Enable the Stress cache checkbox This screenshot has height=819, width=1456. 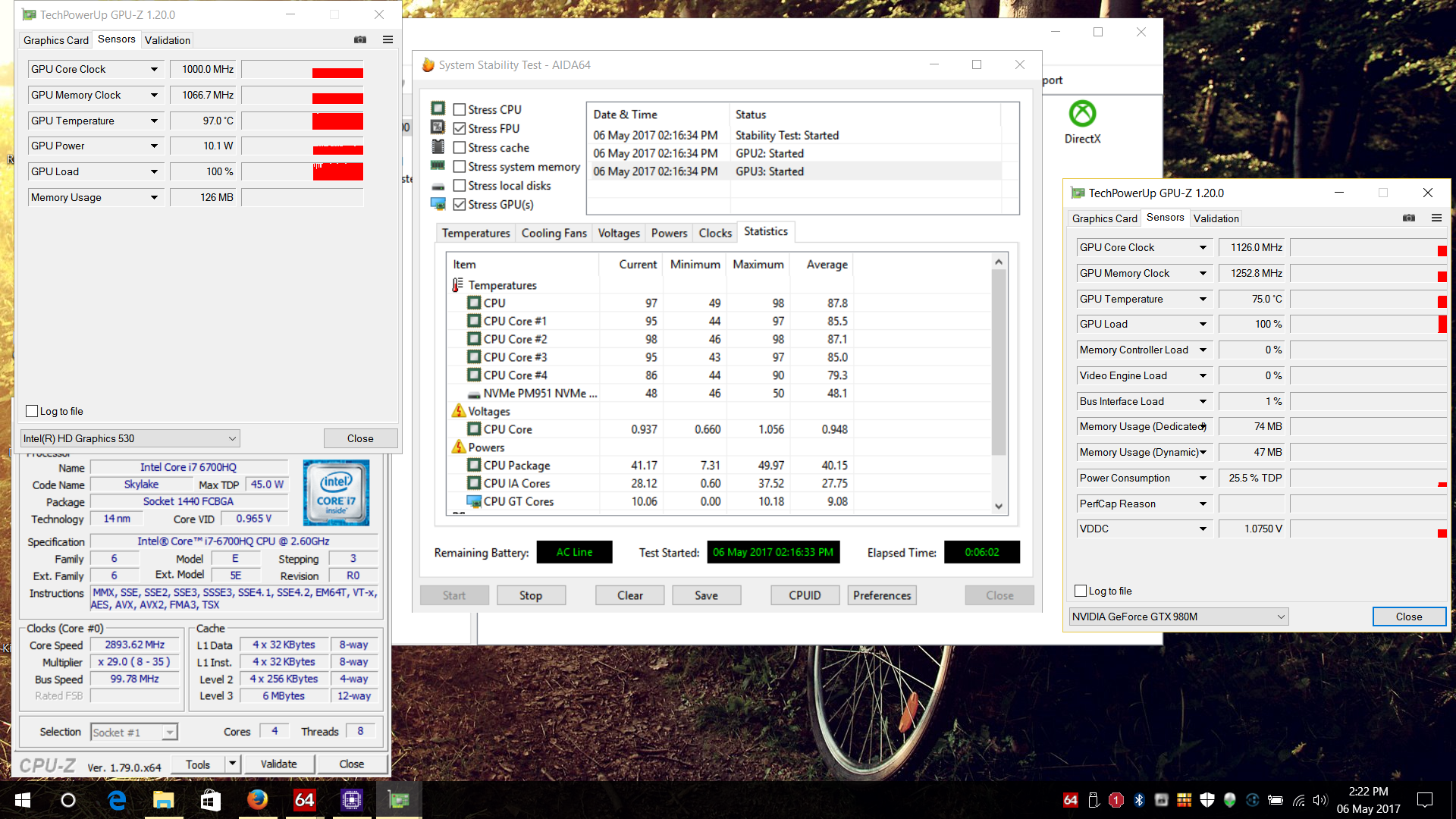tap(460, 147)
